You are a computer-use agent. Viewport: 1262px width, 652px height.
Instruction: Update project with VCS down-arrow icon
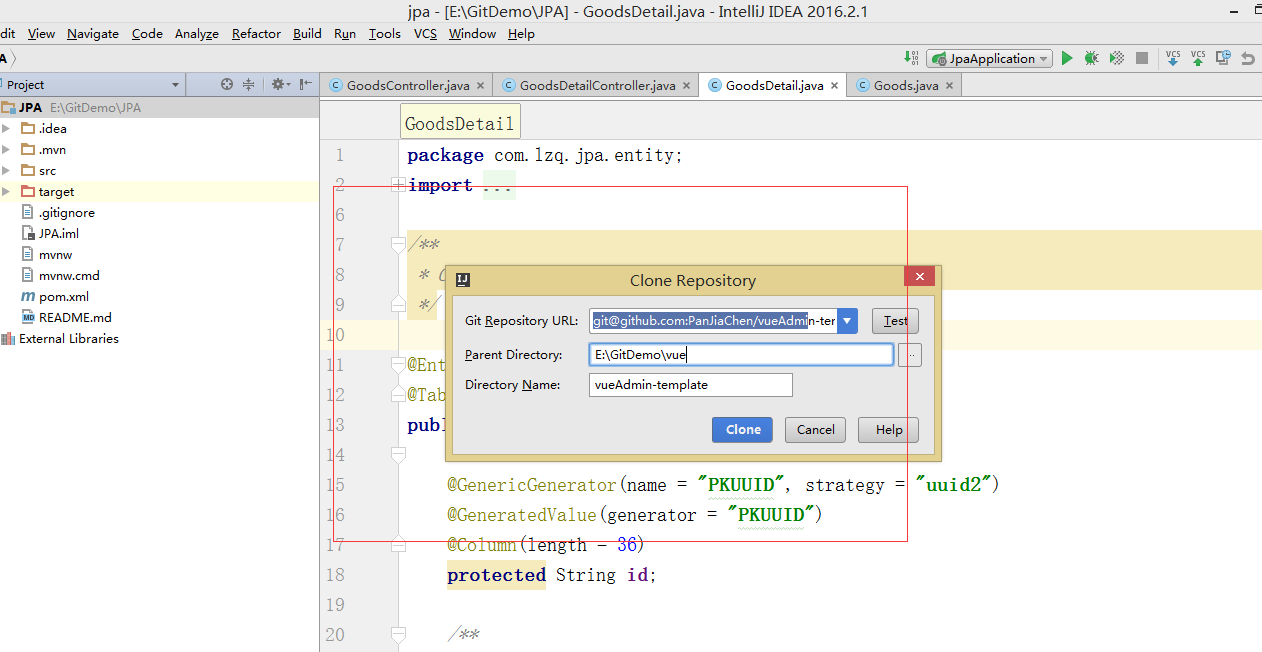[1173, 58]
